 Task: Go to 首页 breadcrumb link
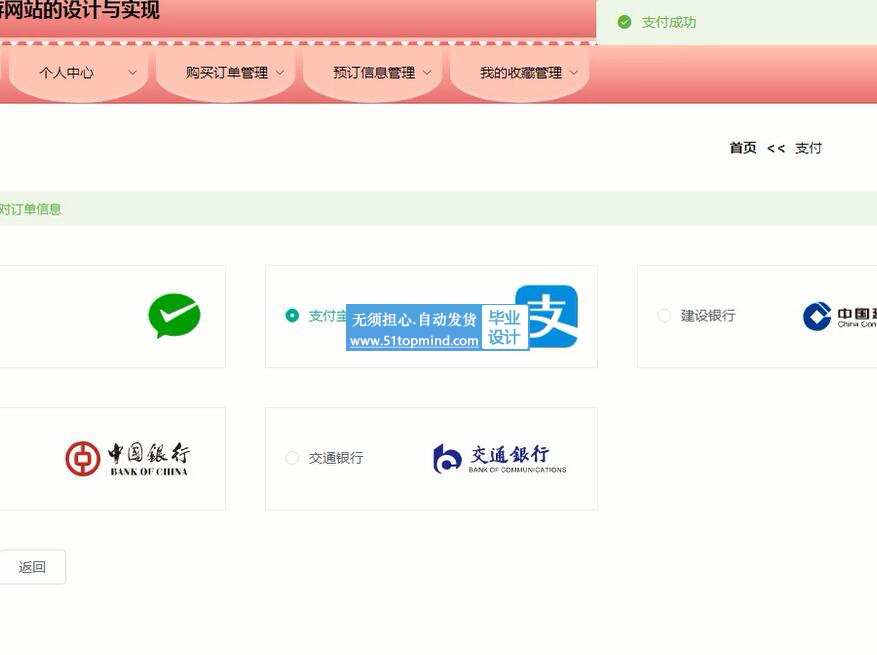tap(743, 148)
